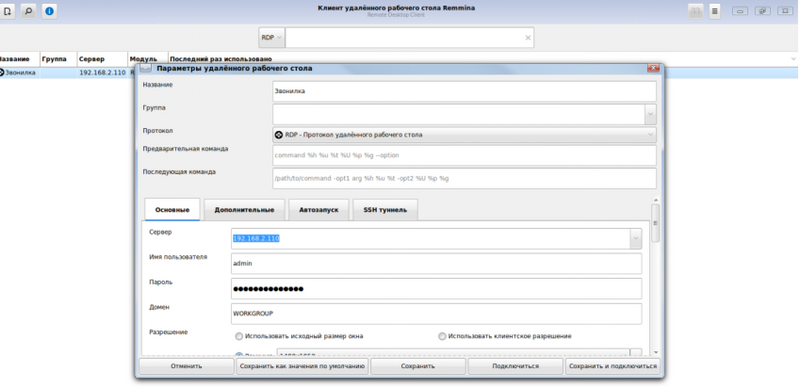Click the dialog window menu button in the title bar
This screenshot has height=387, width=800.
[x=145, y=68]
